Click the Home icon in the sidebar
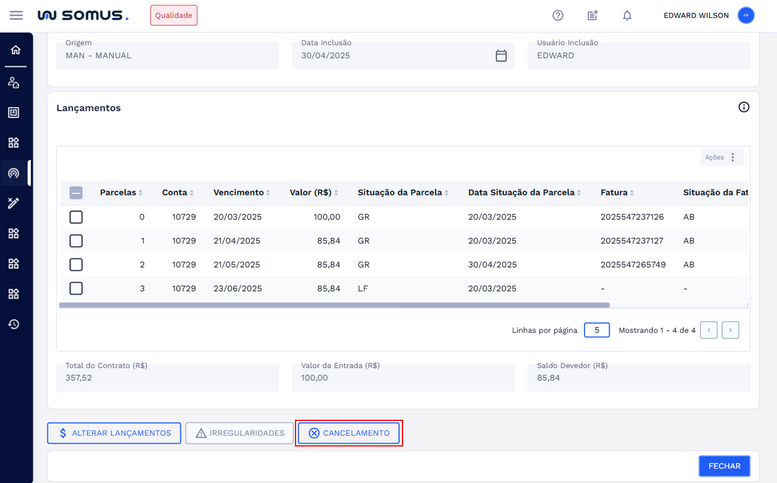Image resolution: width=777 pixels, height=483 pixels. tap(14, 50)
